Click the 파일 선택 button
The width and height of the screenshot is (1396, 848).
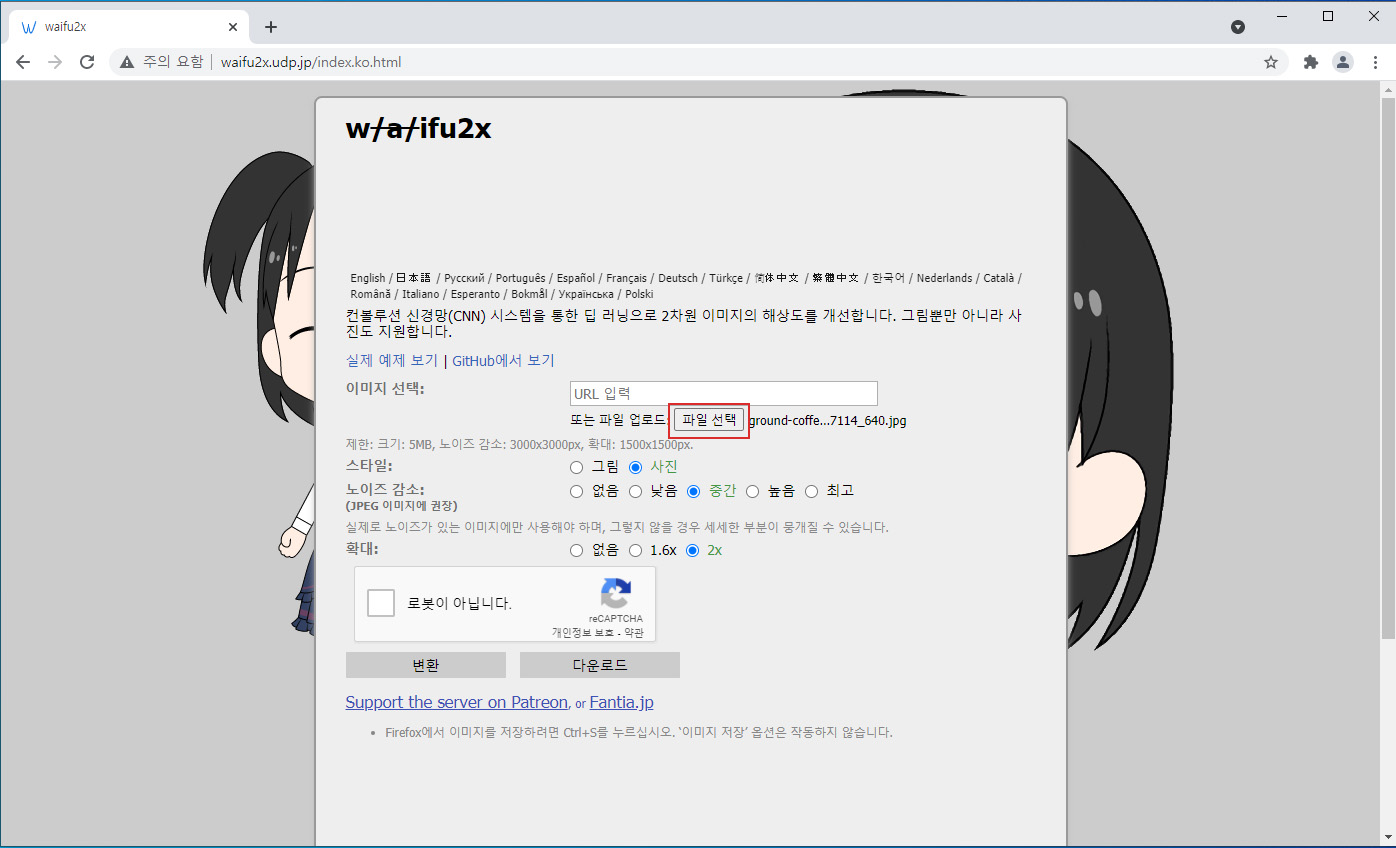click(x=709, y=420)
